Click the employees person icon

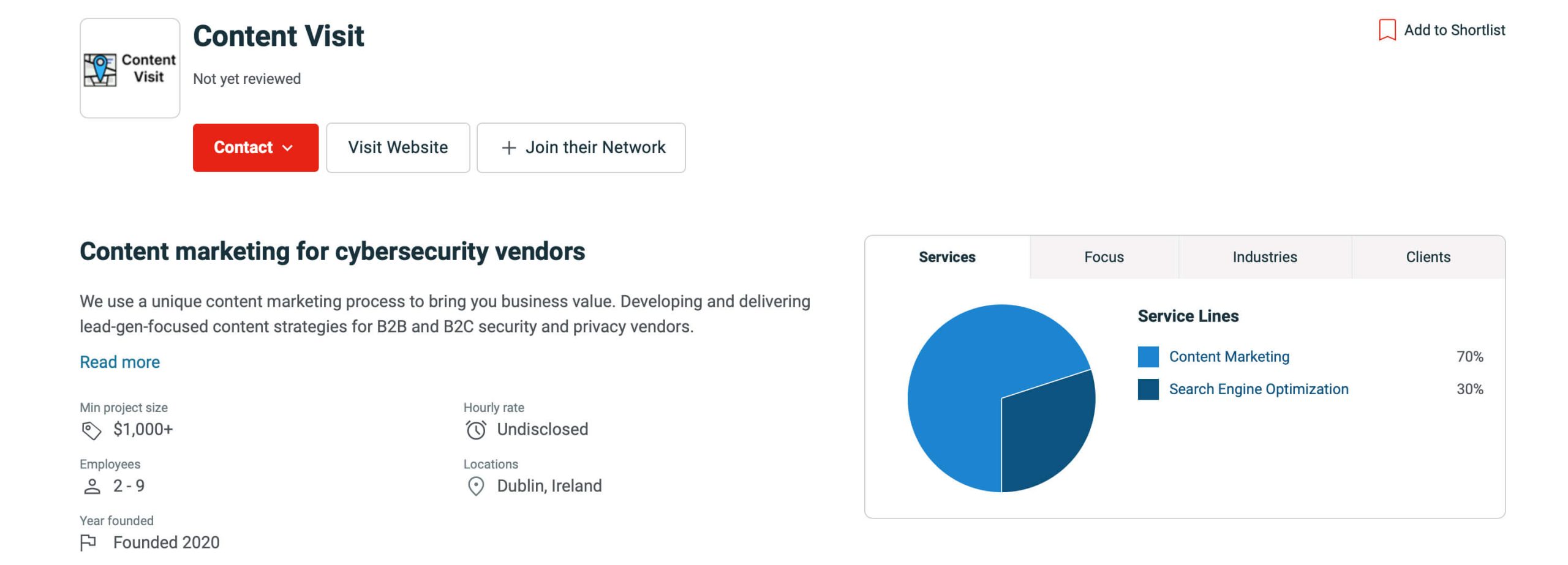tap(92, 487)
